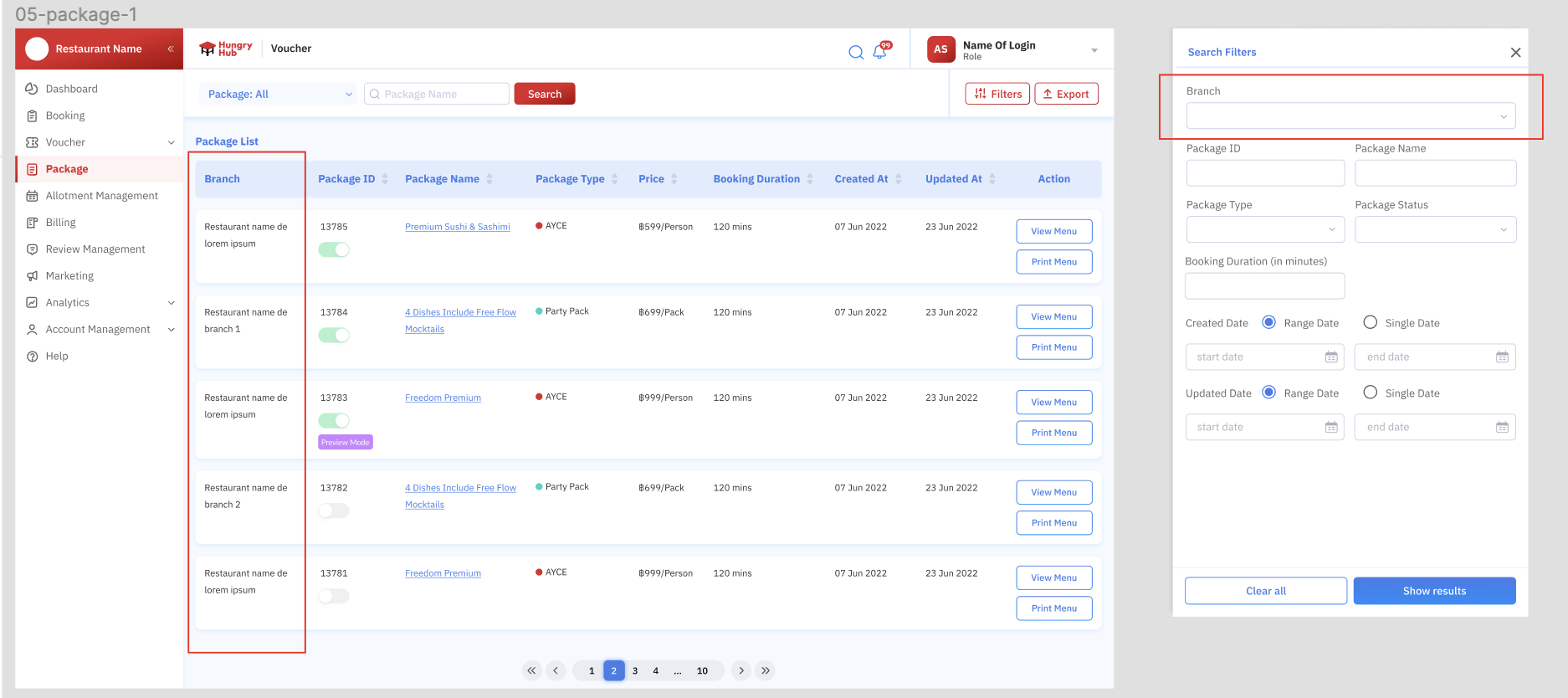Select Single Date for Created Date
The image size is (1568, 698).
coord(1370,322)
